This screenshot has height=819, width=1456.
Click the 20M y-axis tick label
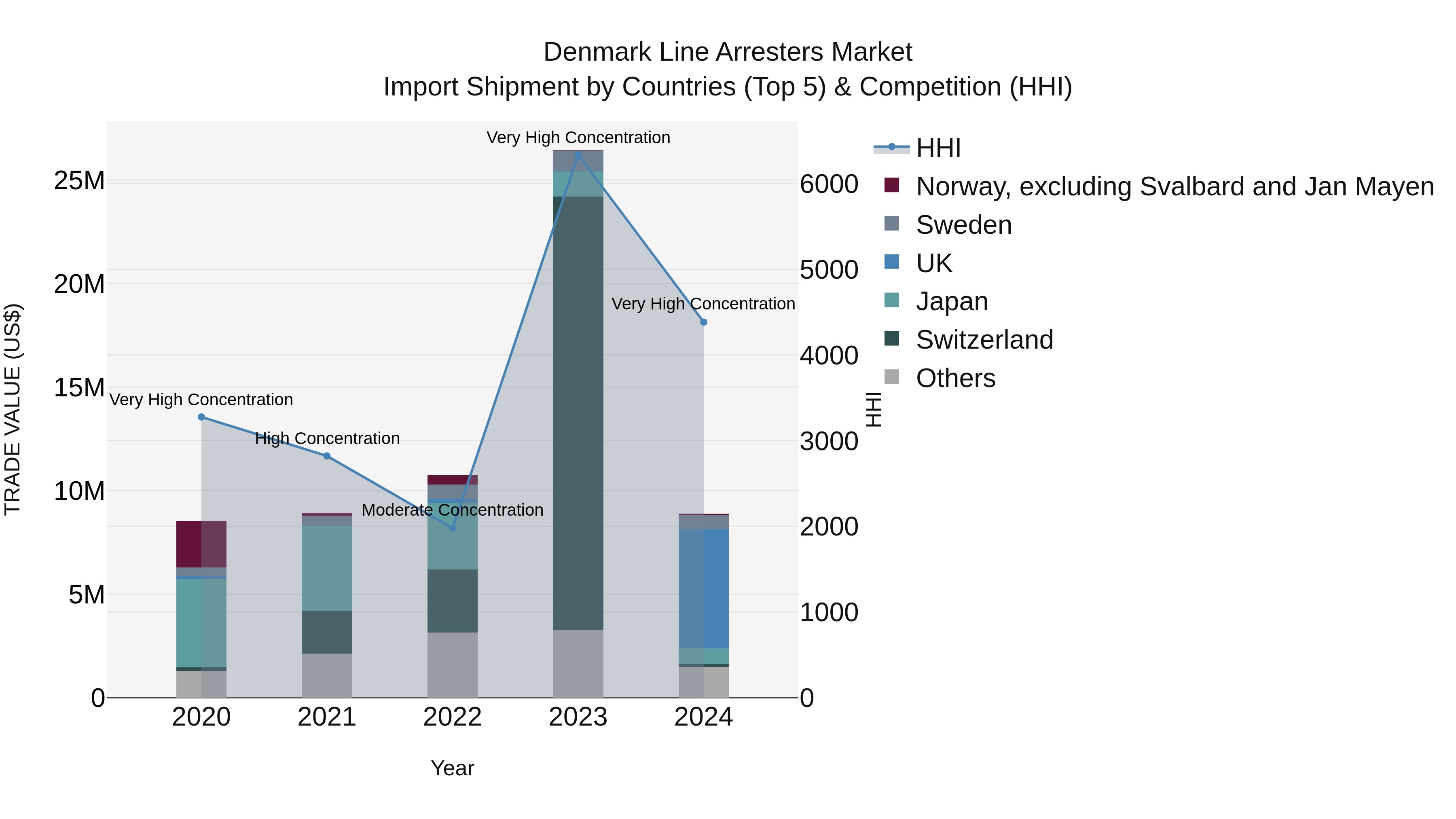[x=79, y=284]
